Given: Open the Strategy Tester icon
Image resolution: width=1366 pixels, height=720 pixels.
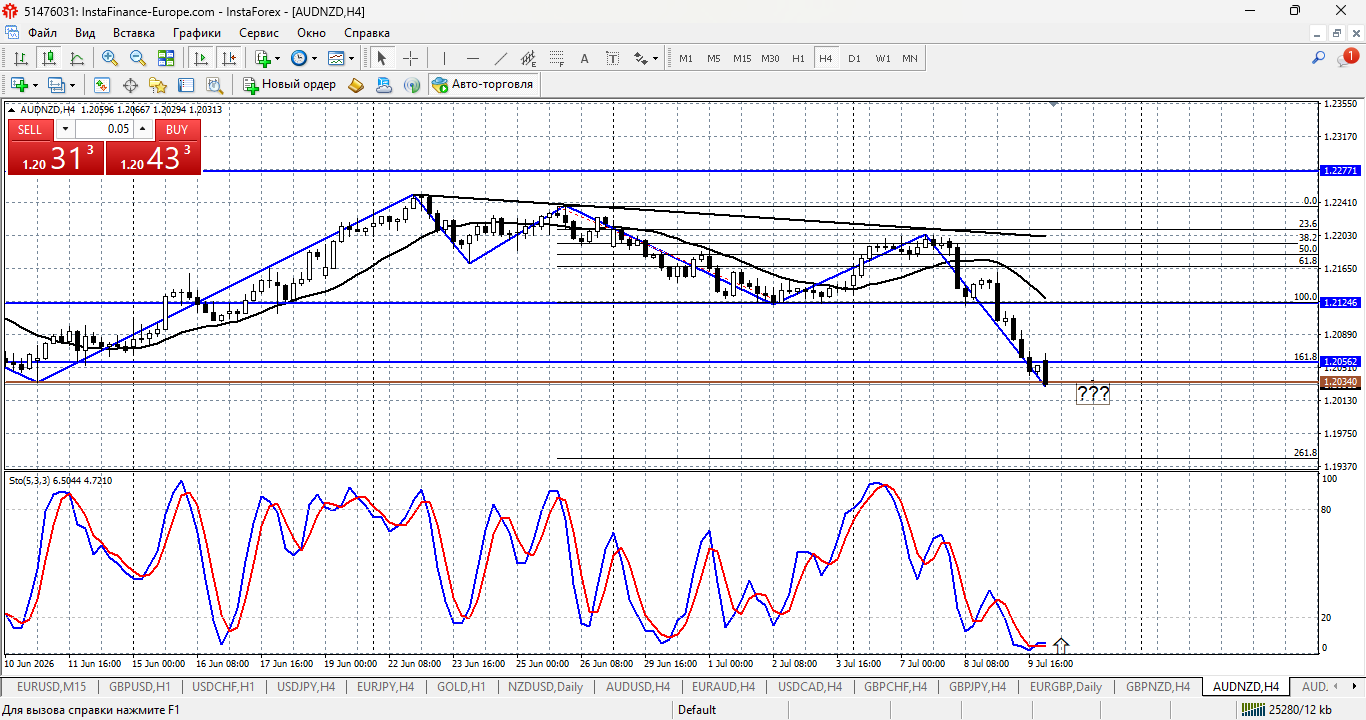Looking at the screenshot, I should click(213, 85).
